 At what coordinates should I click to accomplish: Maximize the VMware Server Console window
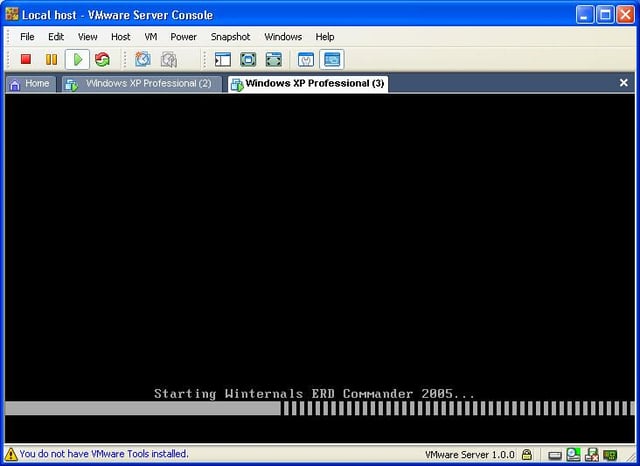[605, 15]
